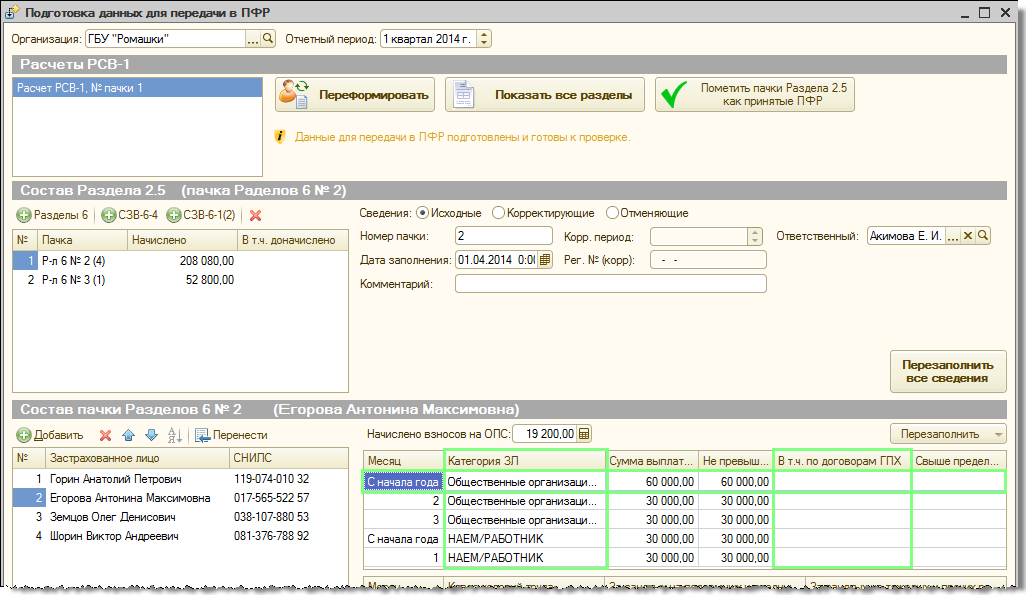The width and height of the screenshot is (1026, 595).
Task: Open organization search magnifier icon
Action: (x=268, y=39)
